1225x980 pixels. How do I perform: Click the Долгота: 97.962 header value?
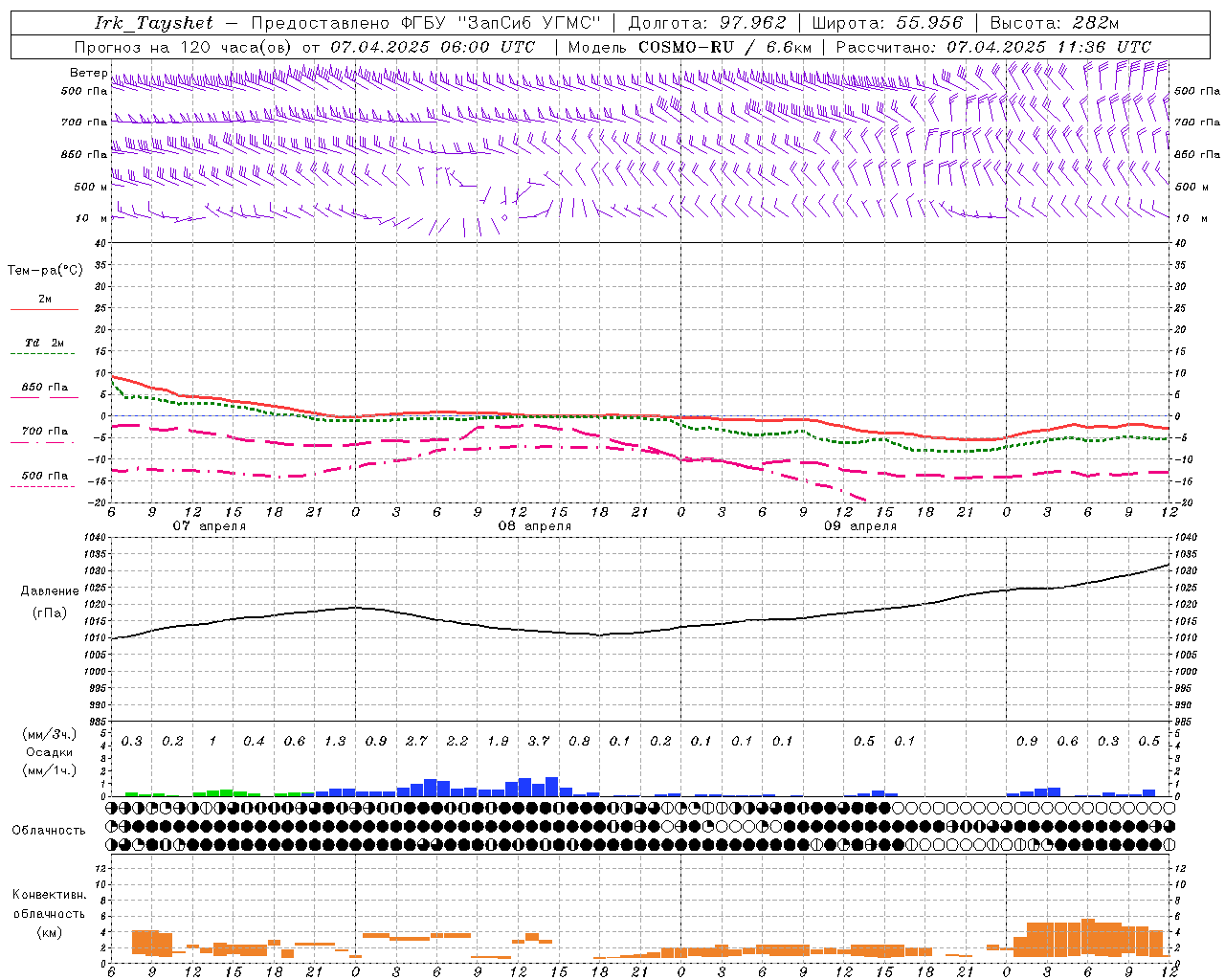coord(706,23)
